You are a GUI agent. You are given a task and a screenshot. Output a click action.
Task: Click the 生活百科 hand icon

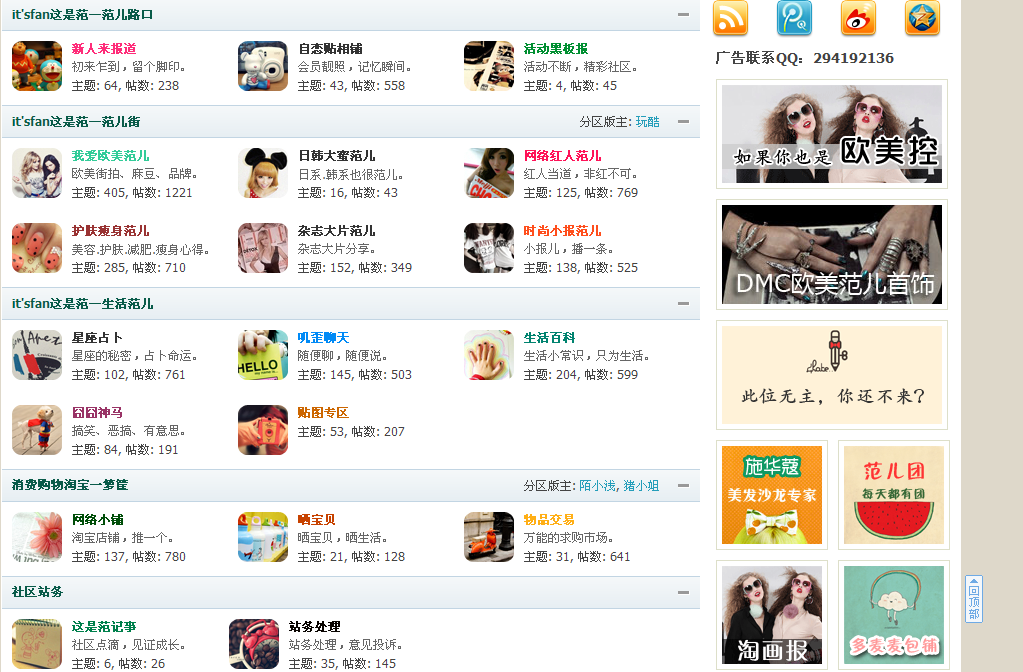[489, 355]
